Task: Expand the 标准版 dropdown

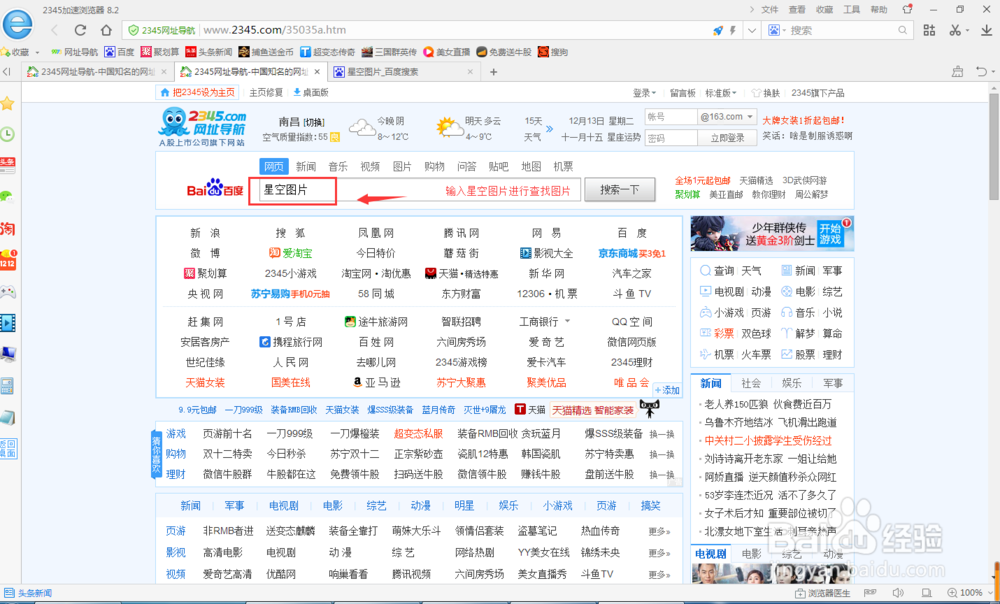Action: (721, 92)
